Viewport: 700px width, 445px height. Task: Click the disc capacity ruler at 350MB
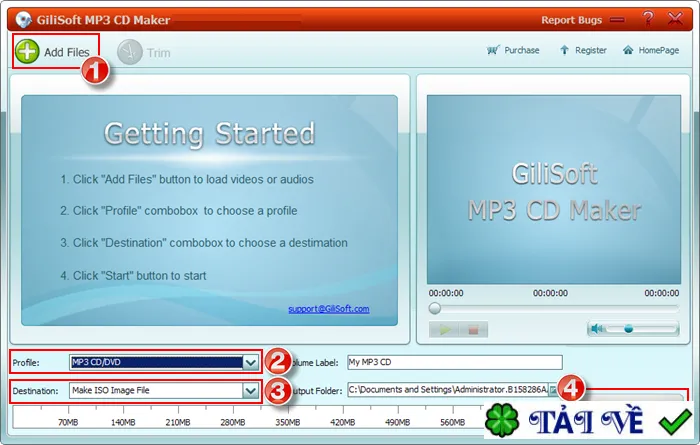pyautogui.click(x=288, y=422)
